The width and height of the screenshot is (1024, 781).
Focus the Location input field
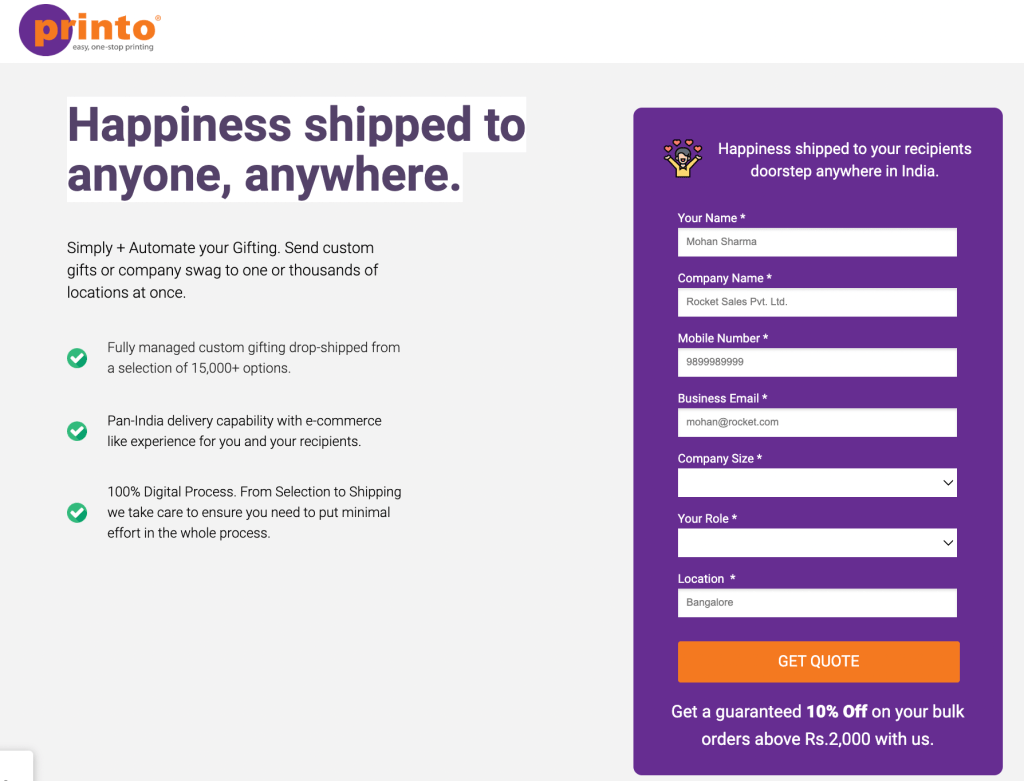[816, 603]
